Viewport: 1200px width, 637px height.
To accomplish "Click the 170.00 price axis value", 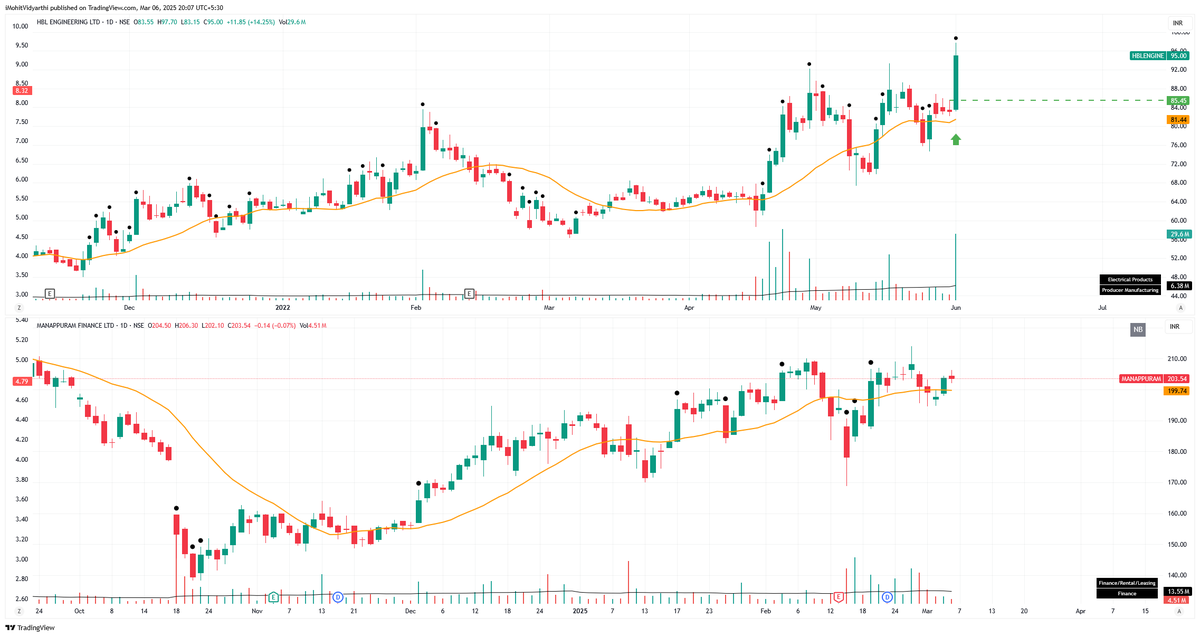I will (x=1177, y=483).
